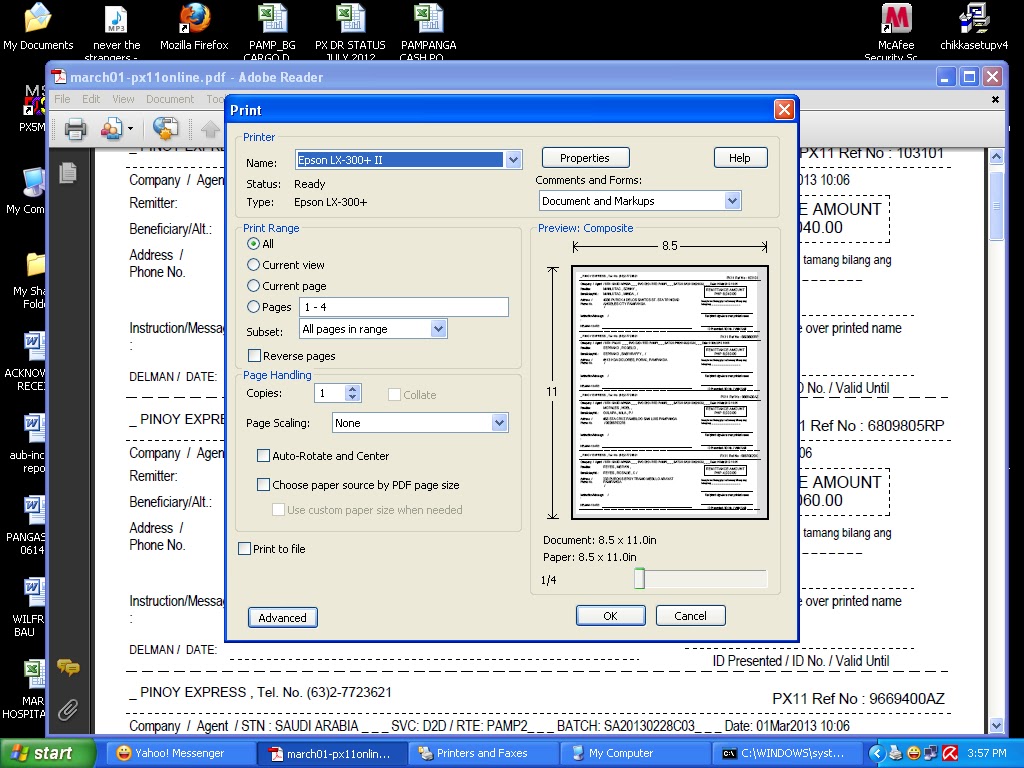Close the Print dialog with red X
This screenshot has width=1024, height=768.
tap(784, 110)
